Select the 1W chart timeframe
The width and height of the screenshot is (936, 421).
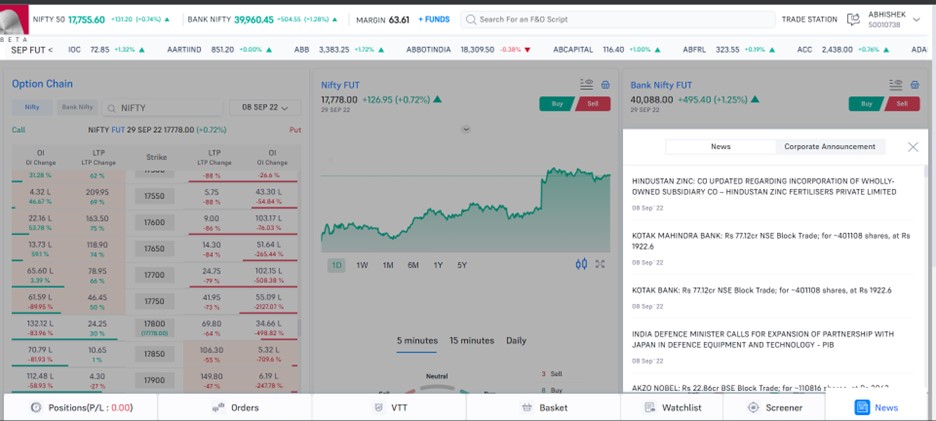pyautogui.click(x=362, y=265)
